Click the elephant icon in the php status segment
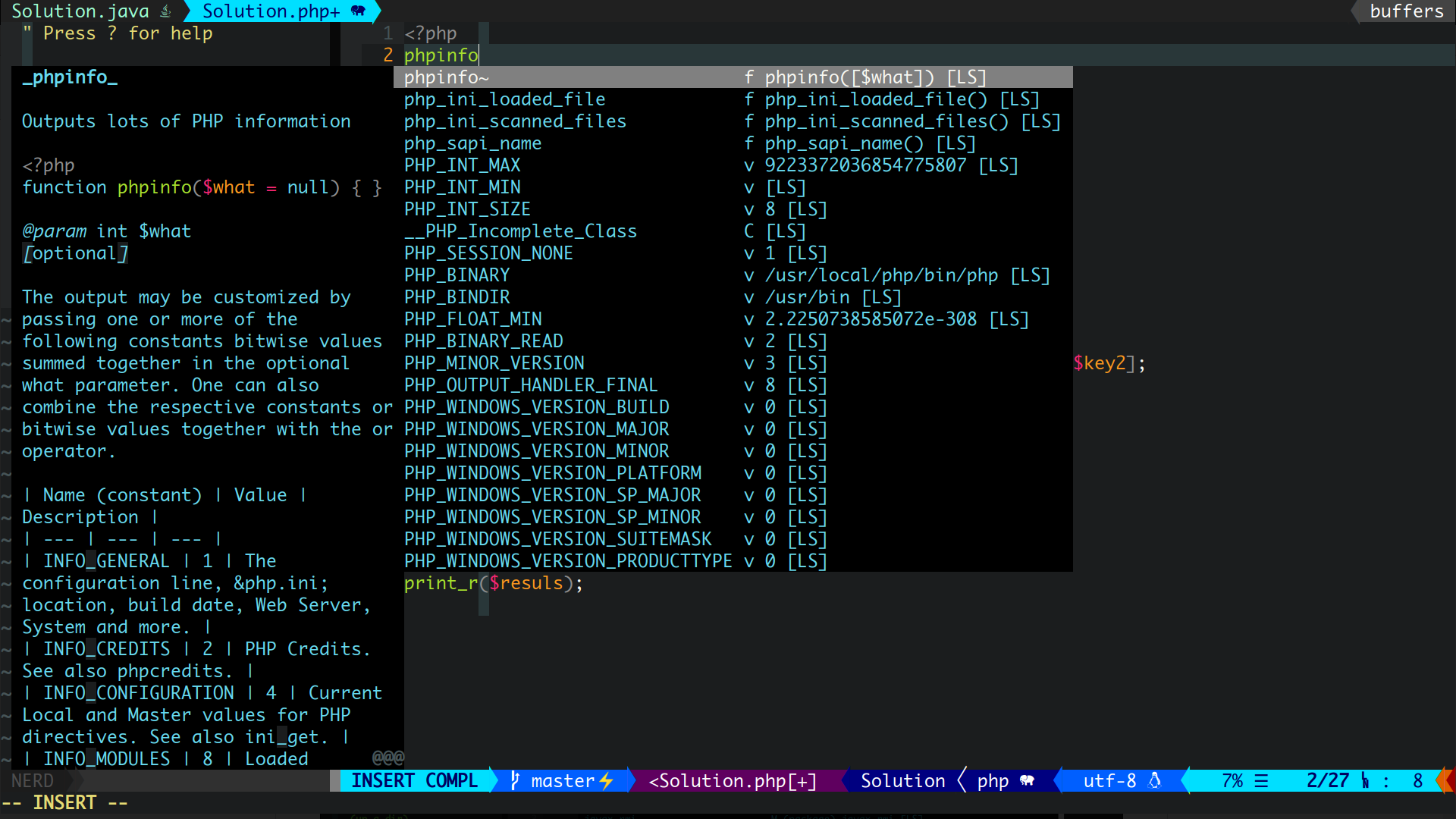 click(x=1028, y=780)
